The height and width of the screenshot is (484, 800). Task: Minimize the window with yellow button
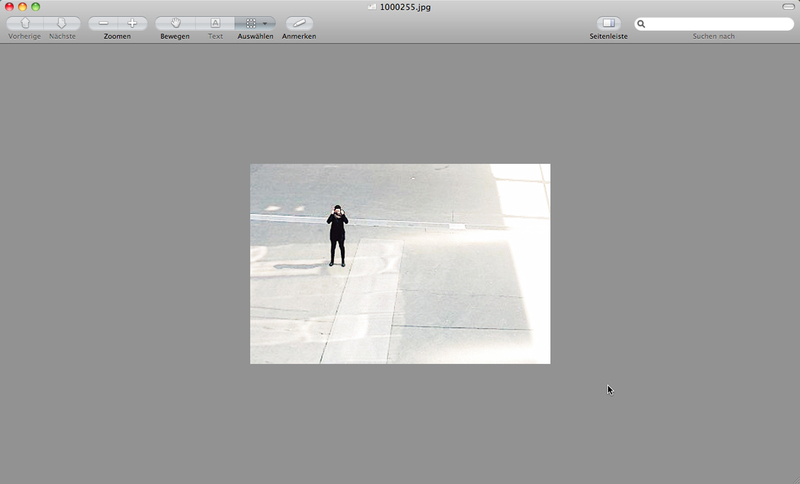(x=22, y=7)
